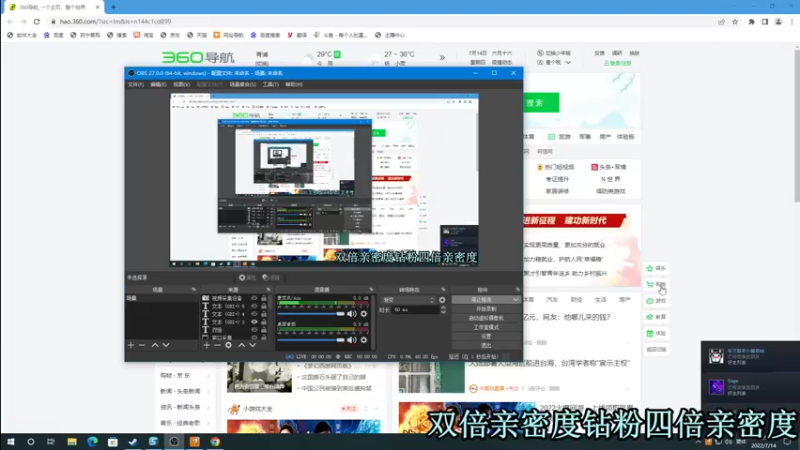800x450 pixels.
Task: Toggle lock for 文本 (GDI+) 5 source
Action: click(264, 306)
